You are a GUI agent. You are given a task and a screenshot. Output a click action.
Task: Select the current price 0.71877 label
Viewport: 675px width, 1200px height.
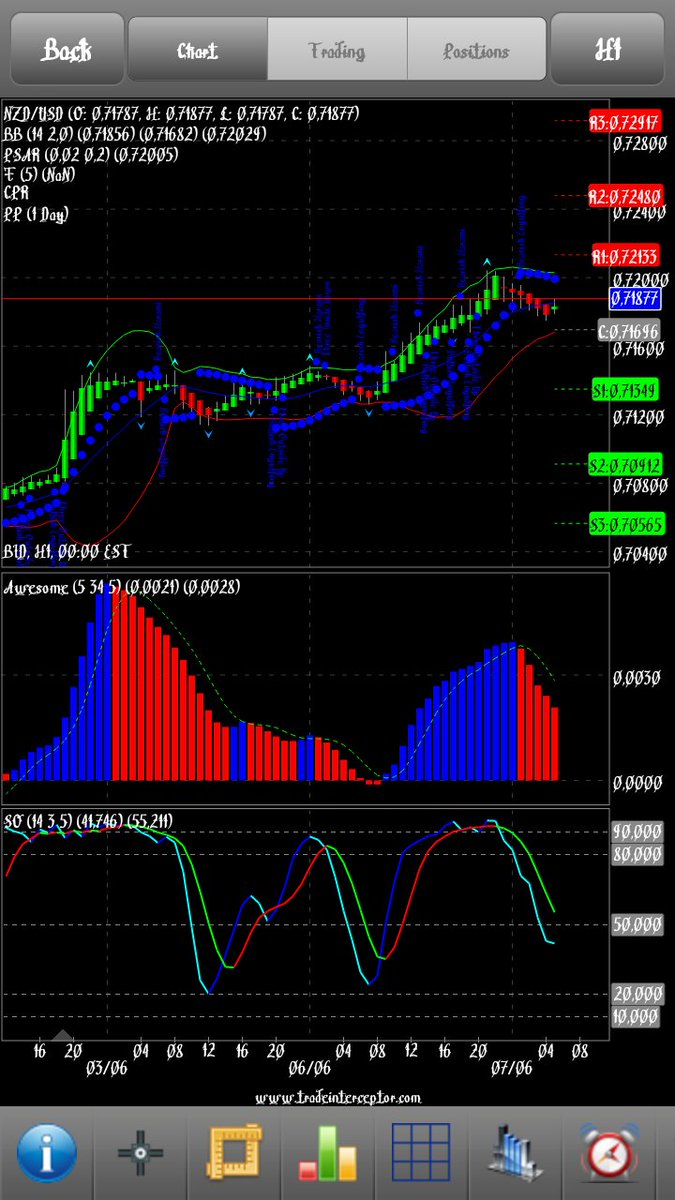pyautogui.click(x=635, y=298)
